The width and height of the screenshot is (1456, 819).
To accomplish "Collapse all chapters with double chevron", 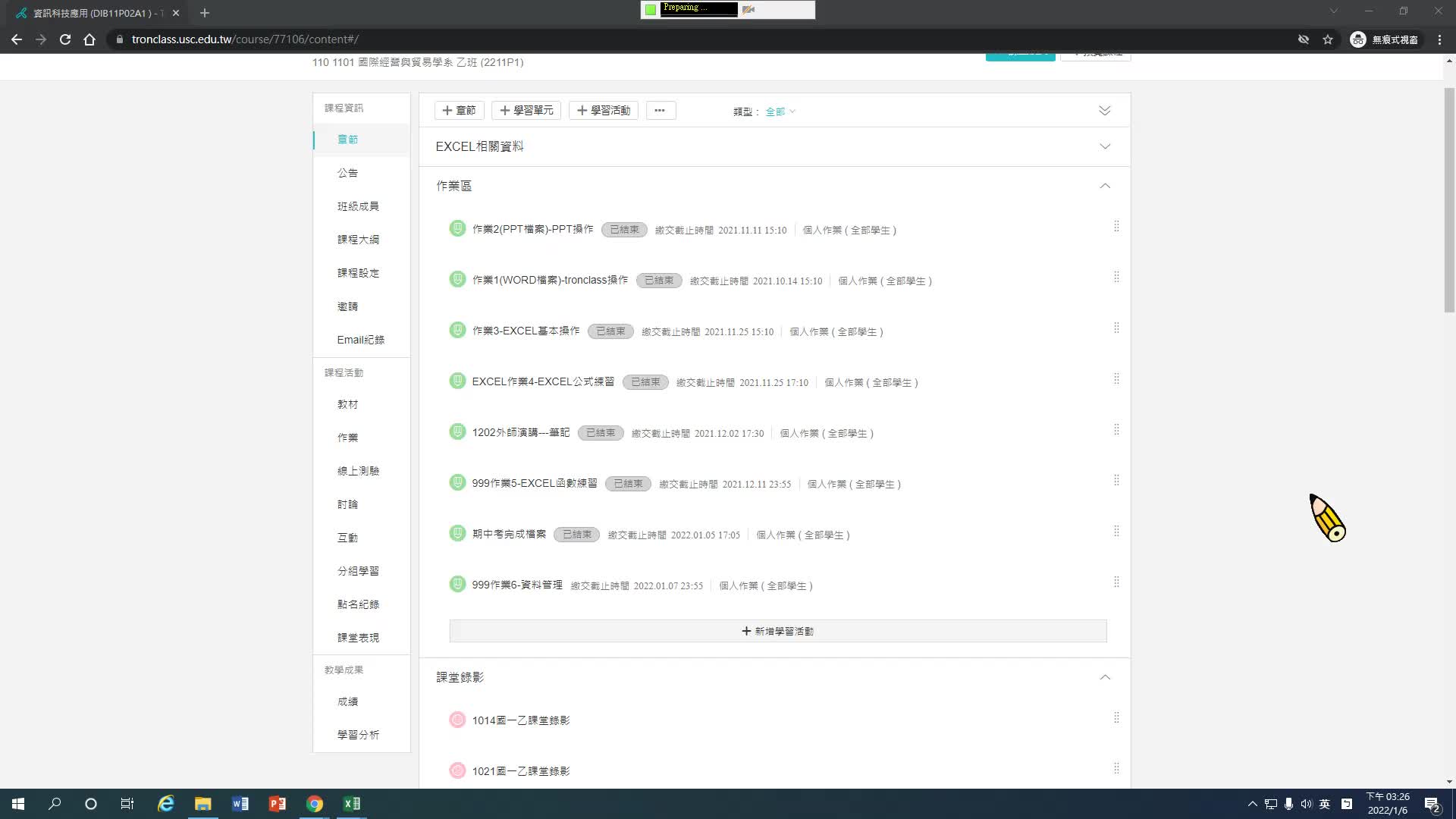I will point(1104,111).
